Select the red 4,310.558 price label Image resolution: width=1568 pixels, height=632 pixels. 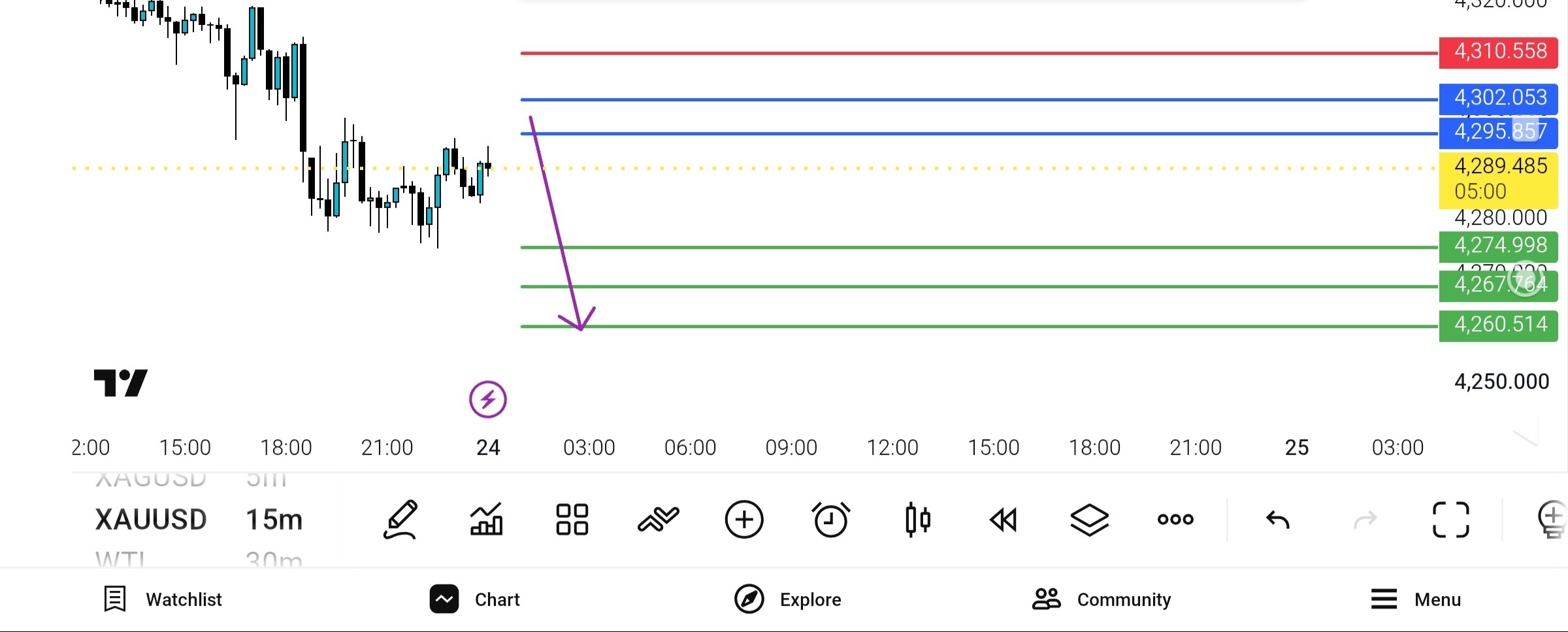[1499, 52]
